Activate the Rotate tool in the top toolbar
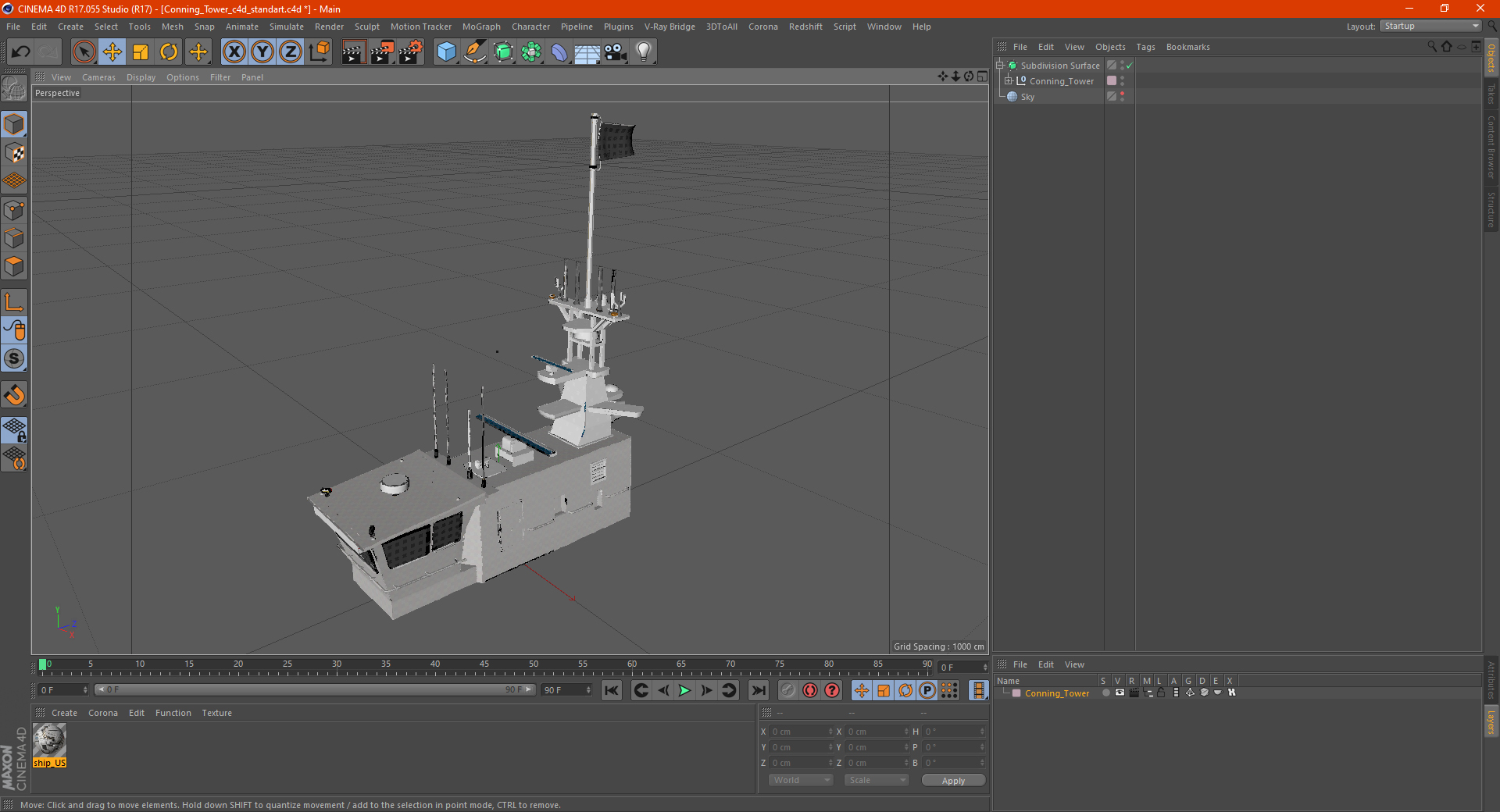 click(169, 52)
